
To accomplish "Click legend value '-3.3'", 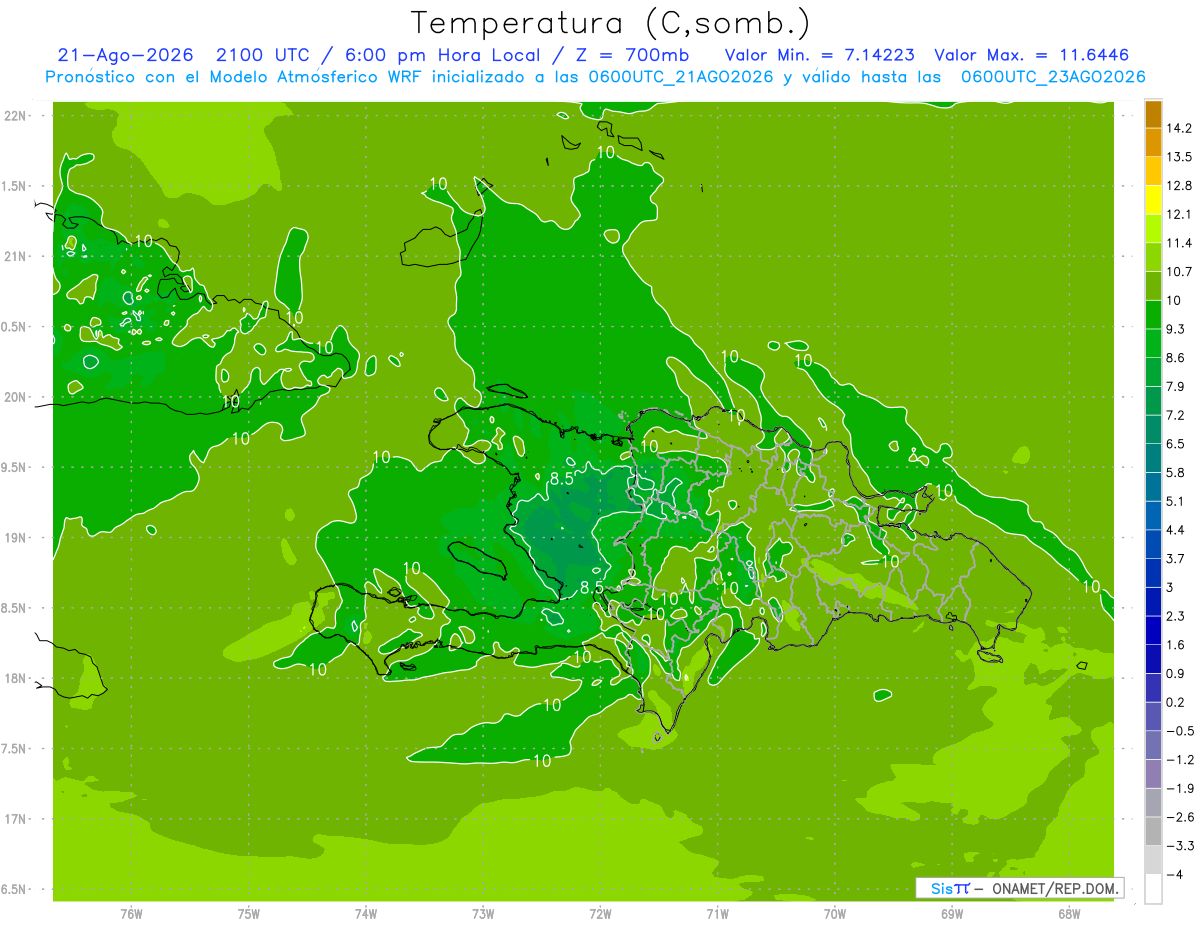I will click(x=1180, y=845).
